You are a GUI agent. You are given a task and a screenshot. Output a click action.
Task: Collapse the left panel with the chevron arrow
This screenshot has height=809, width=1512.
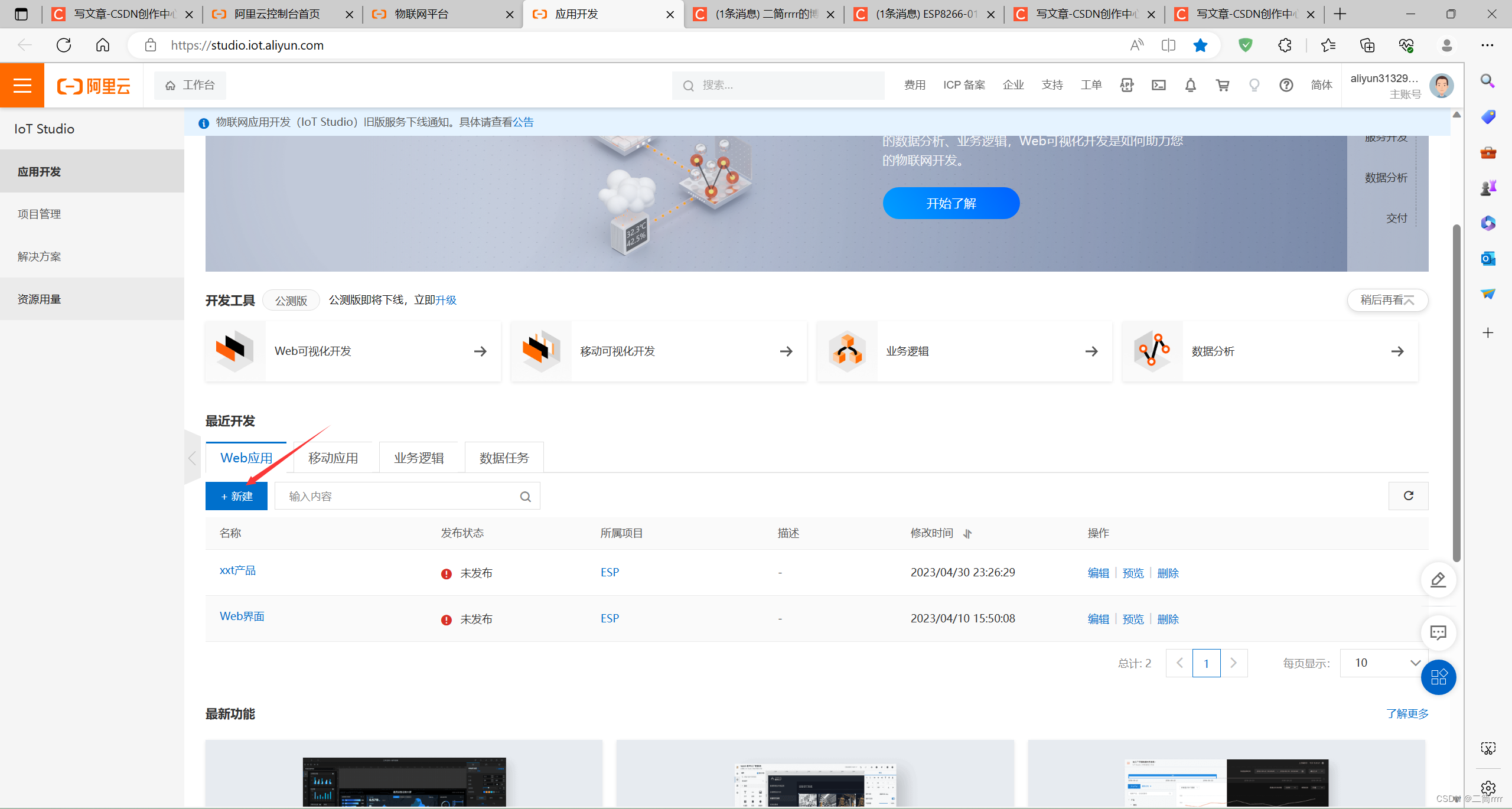point(193,458)
